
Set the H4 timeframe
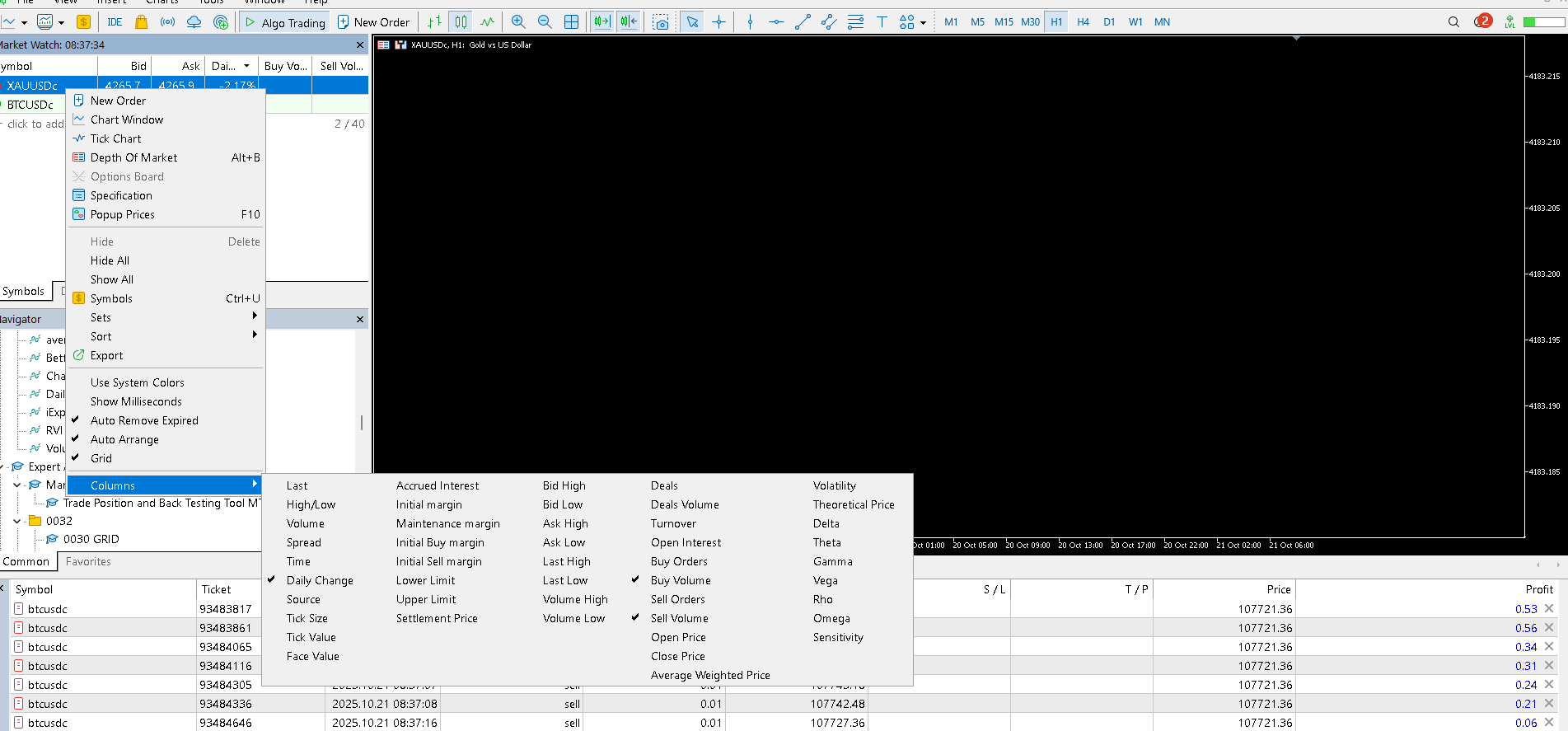pos(1083,22)
